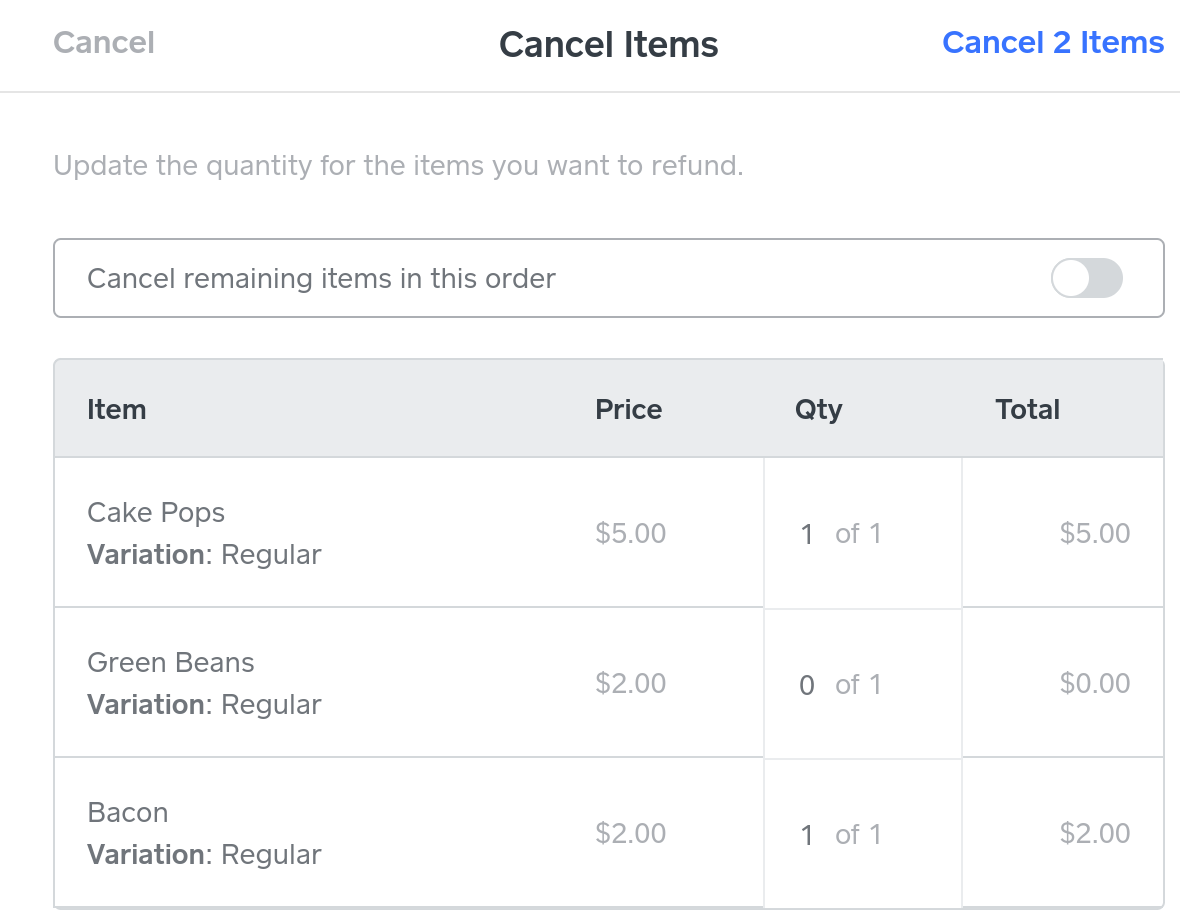The image size is (1180, 916).
Task: Toggle Cancel remaining items switch
Action: [1086, 278]
